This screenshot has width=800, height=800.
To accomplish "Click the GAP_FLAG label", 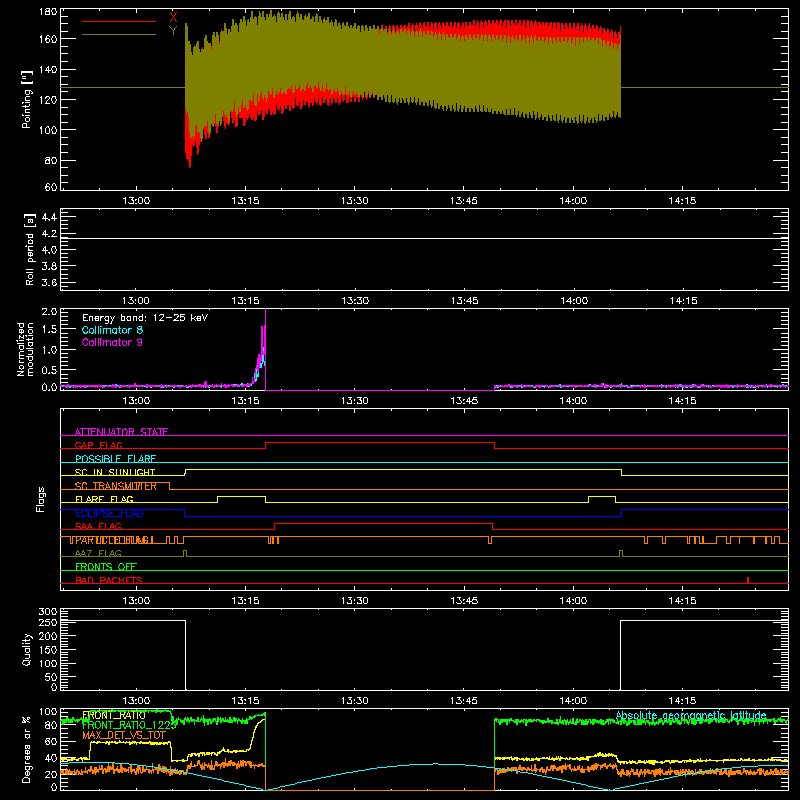I will 98,445.
